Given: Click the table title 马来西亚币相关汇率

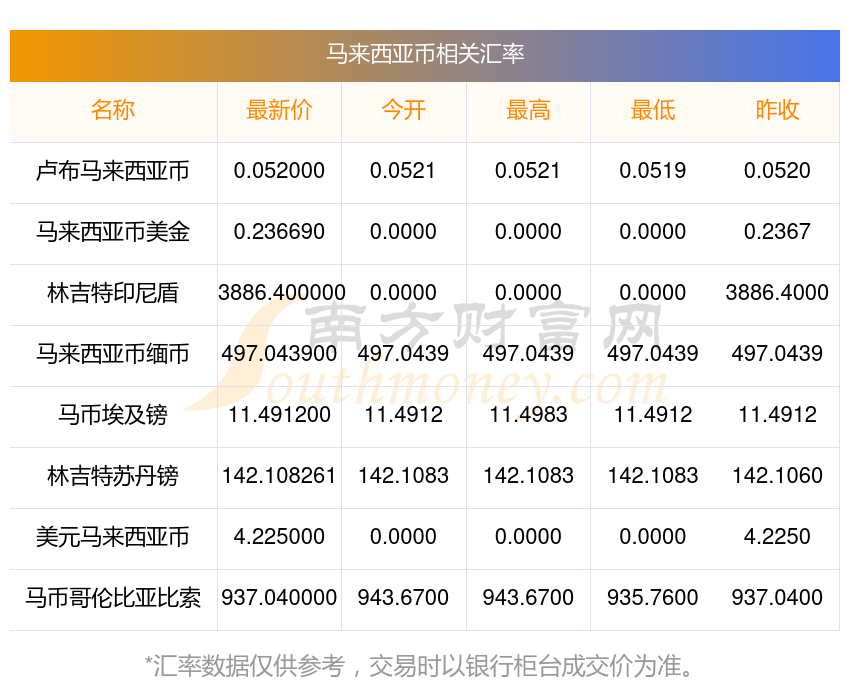Looking at the screenshot, I should pyautogui.click(x=425, y=54).
